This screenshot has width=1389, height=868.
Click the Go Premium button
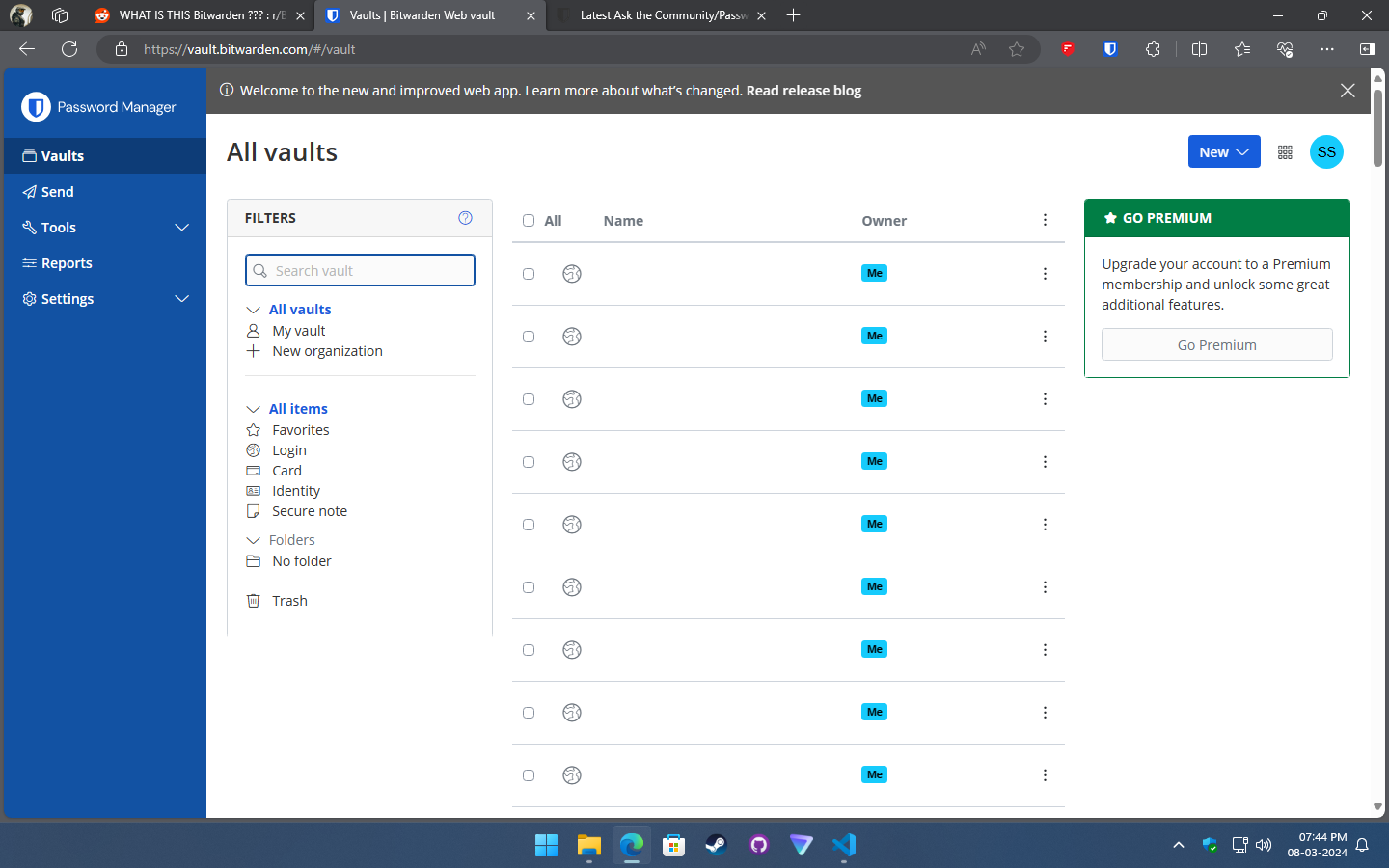tap(1217, 344)
